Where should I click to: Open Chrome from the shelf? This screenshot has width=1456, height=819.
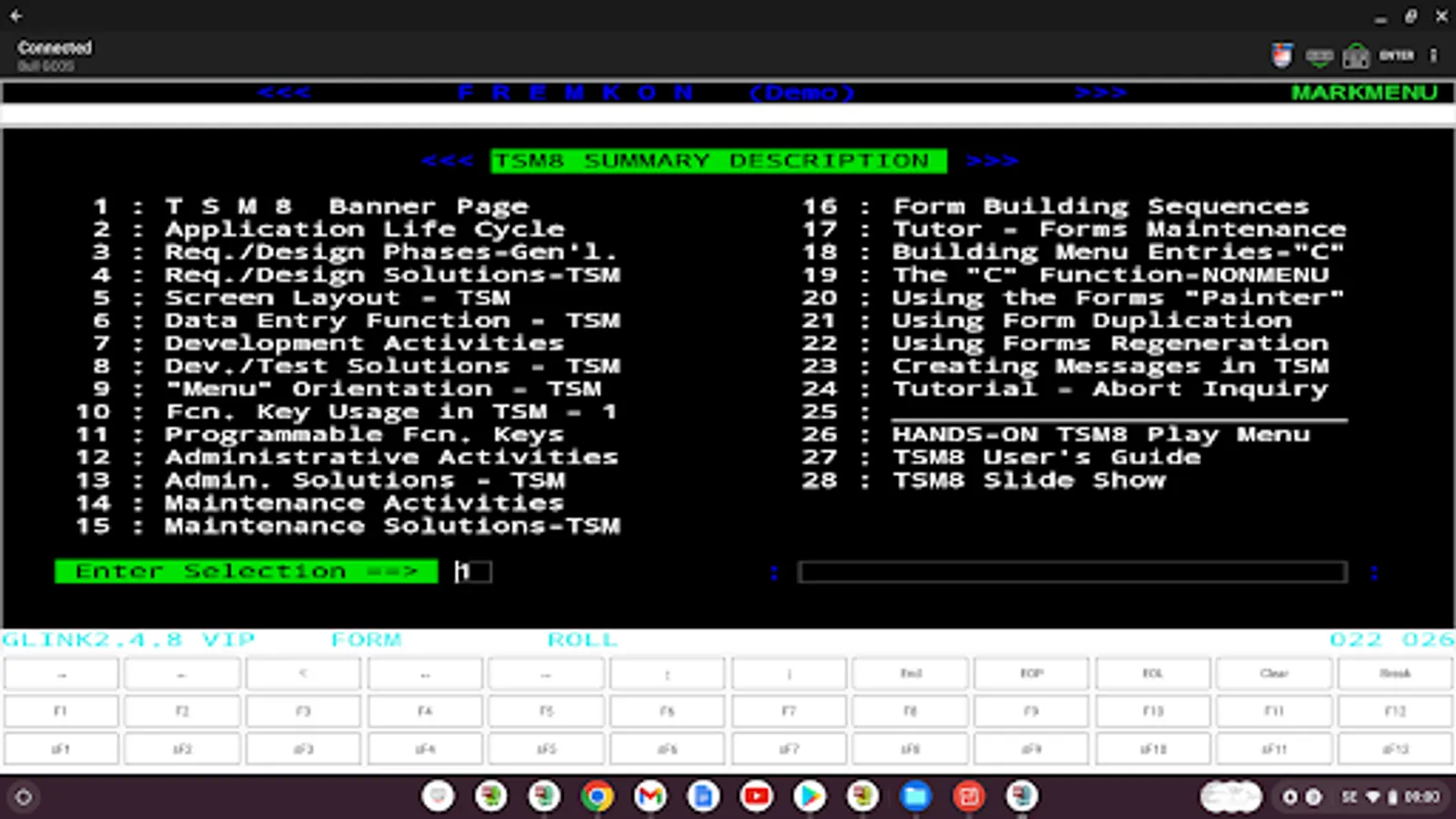click(597, 797)
